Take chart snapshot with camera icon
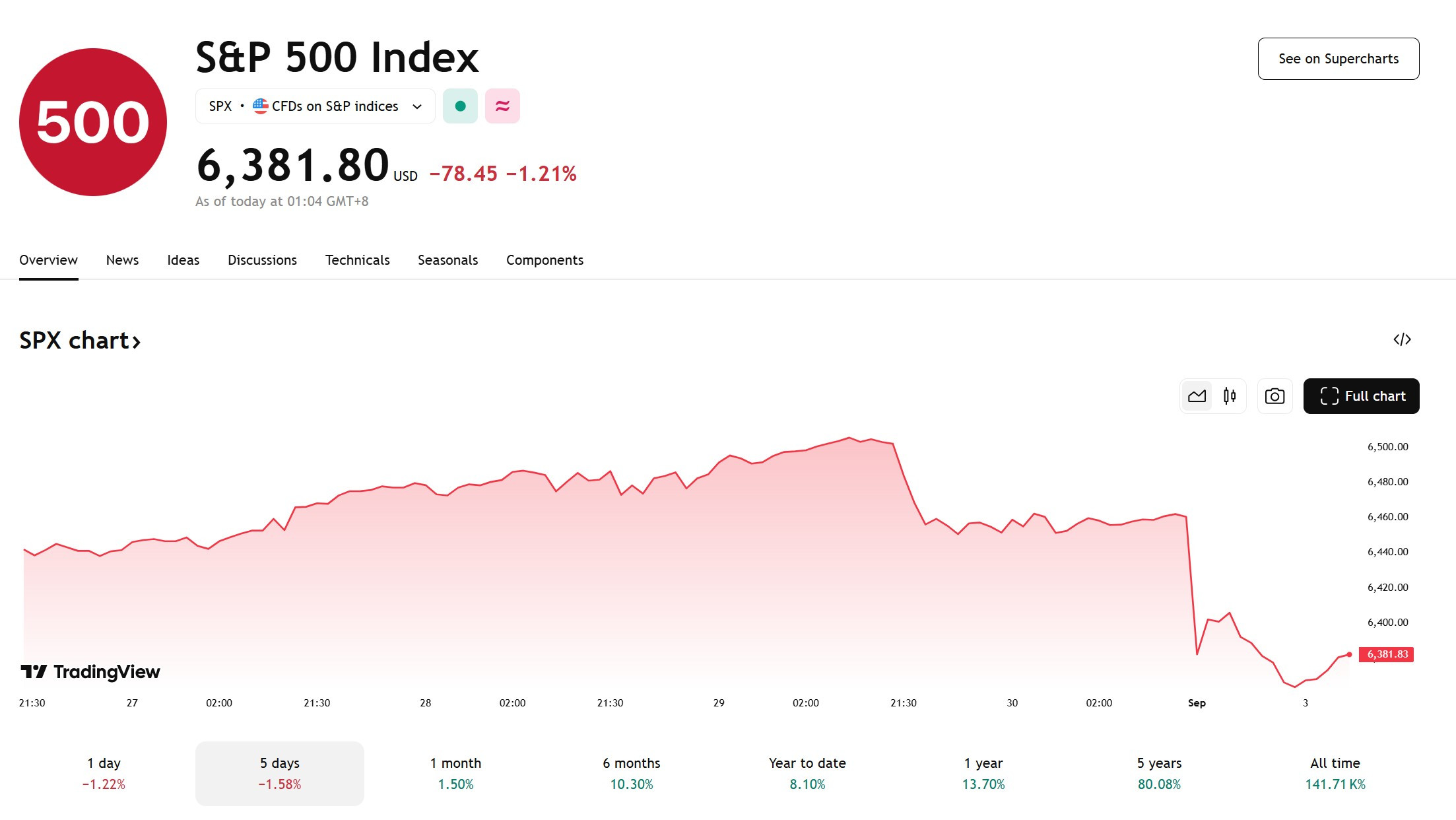Viewport: 1456px width, 820px height. [x=1274, y=396]
